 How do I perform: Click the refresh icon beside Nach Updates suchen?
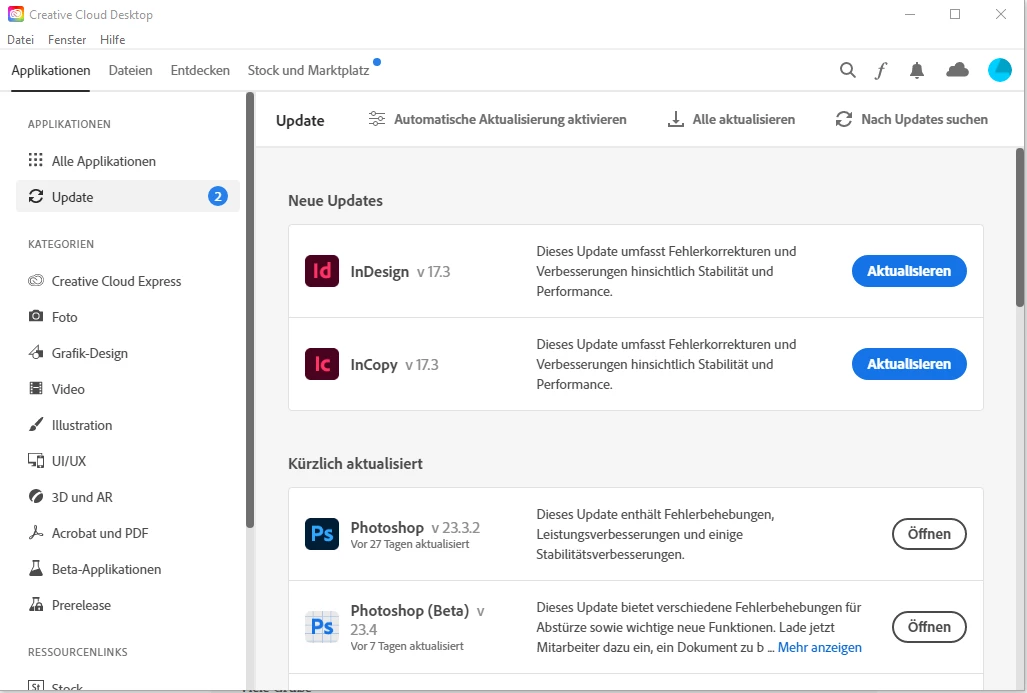click(844, 119)
